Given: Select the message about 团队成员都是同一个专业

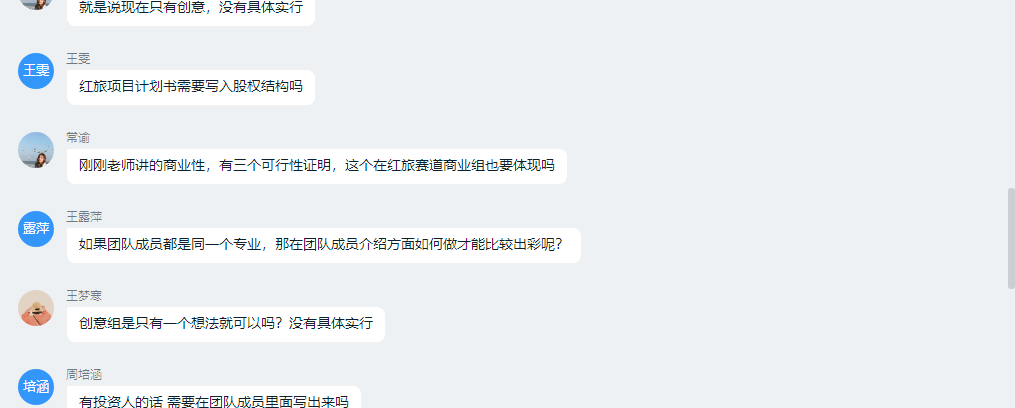Looking at the screenshot, I should click(324, 245).
